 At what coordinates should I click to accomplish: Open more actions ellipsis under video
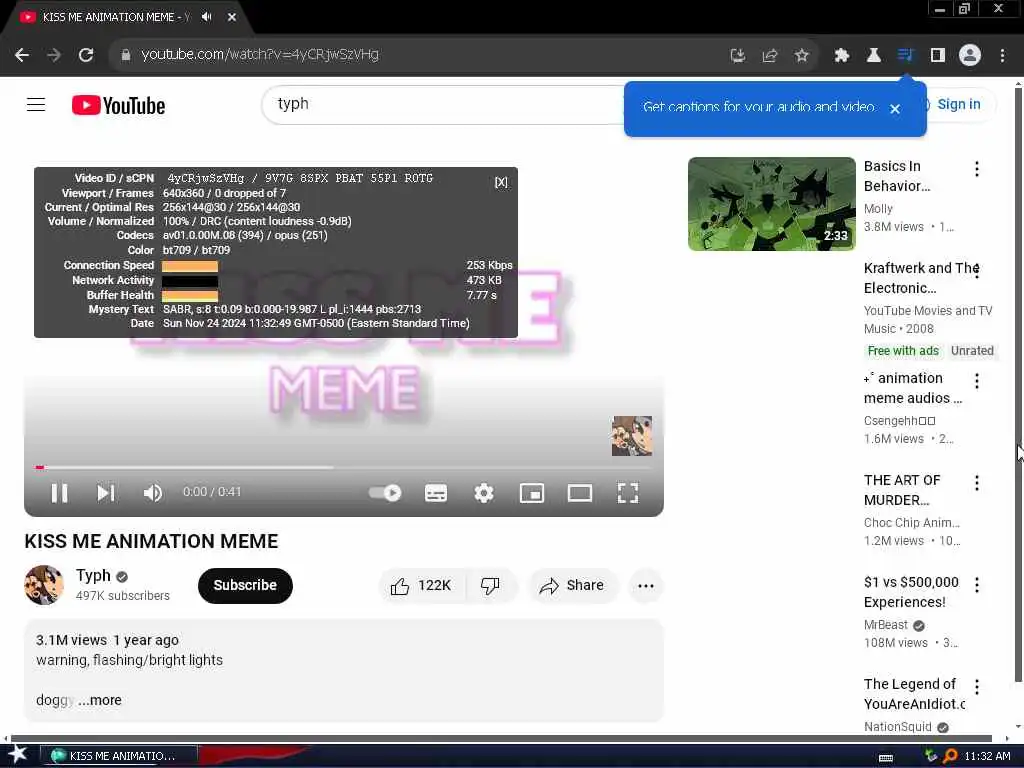point(645,586)
